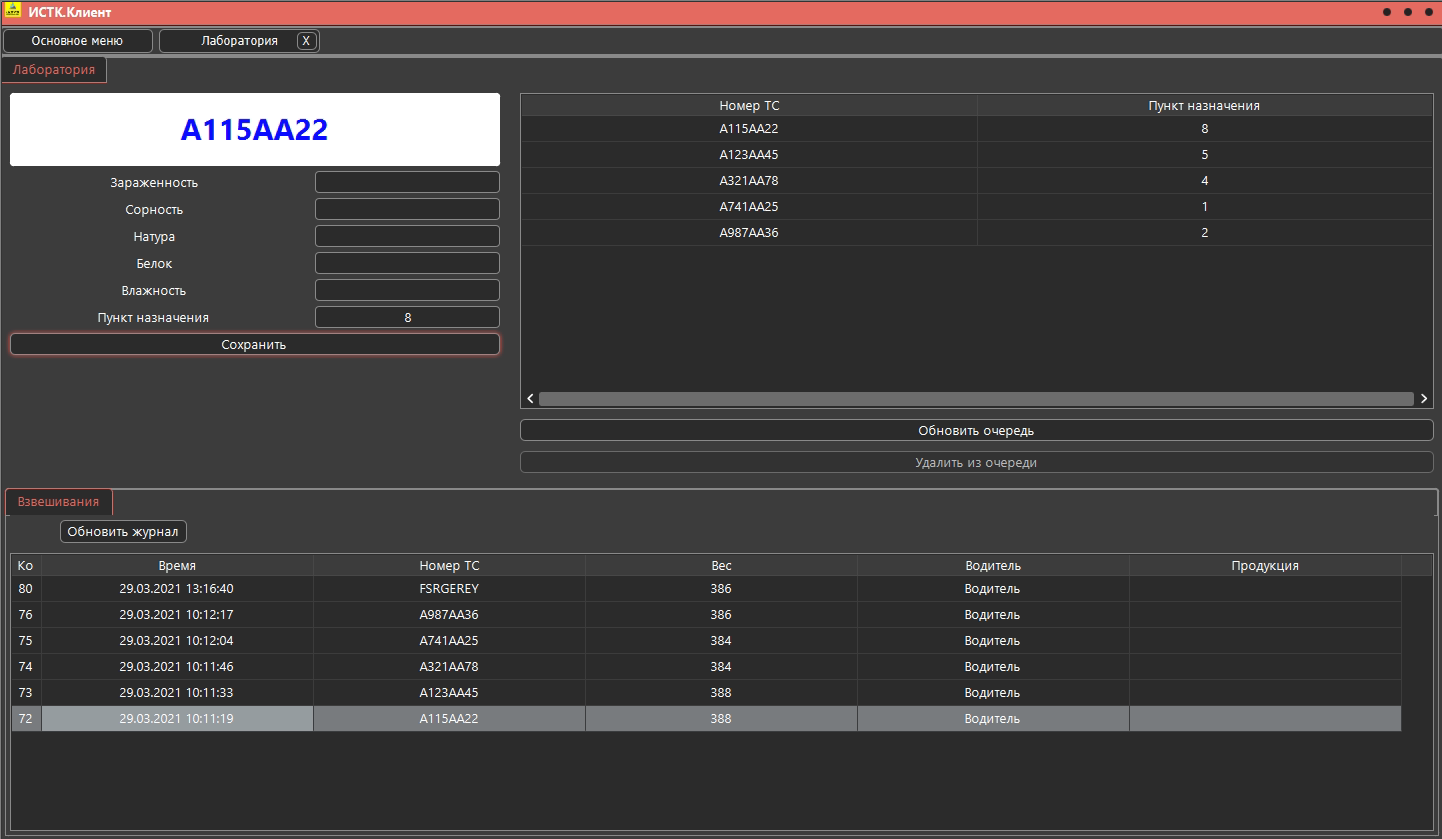Click the large A115AA22 plate display
The image size is (1442, 839).
point(255,130)
